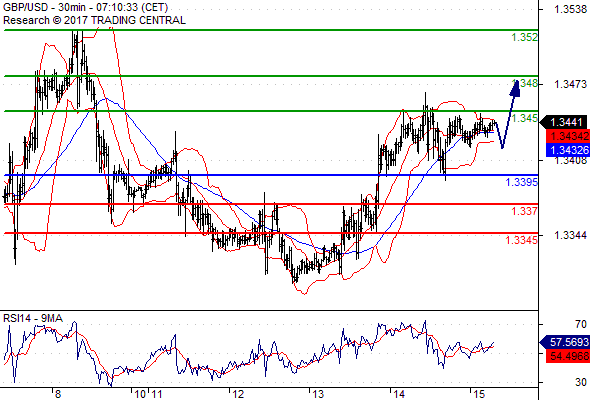Select the 1.348 resistance level label

525,83
